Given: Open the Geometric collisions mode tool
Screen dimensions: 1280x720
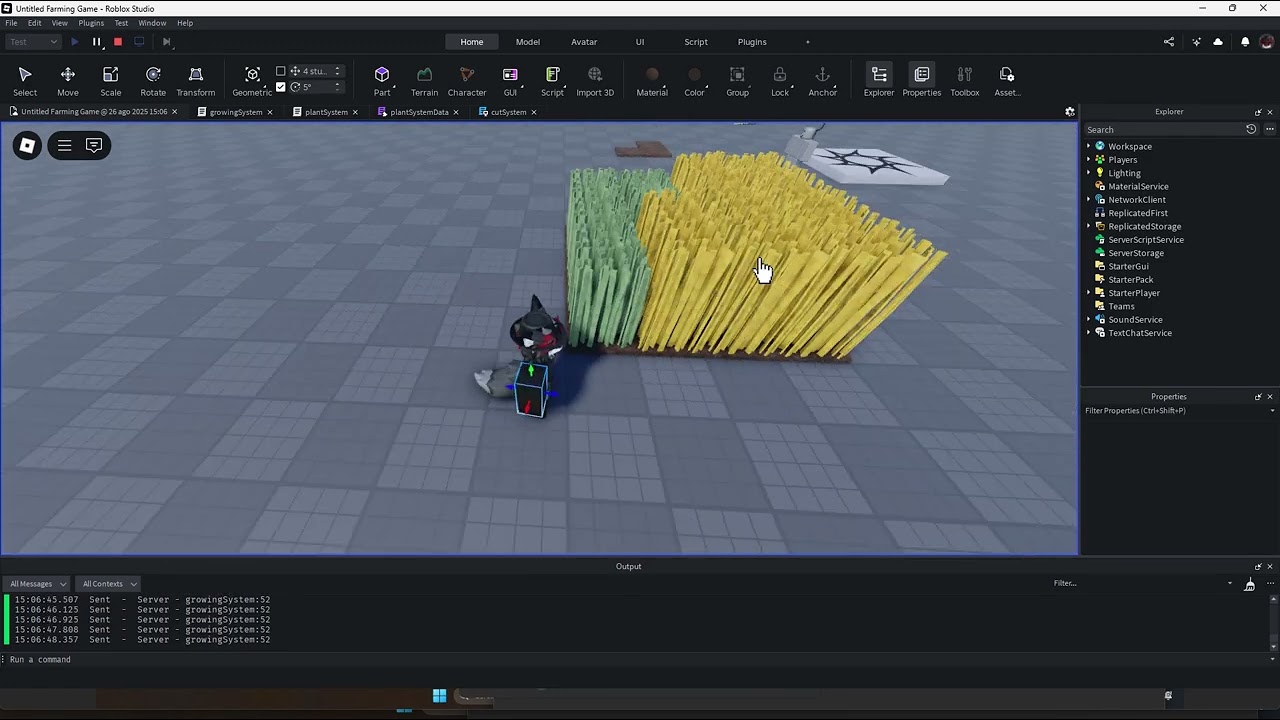Looking at the screenshot, I should [x=252, y=80].
